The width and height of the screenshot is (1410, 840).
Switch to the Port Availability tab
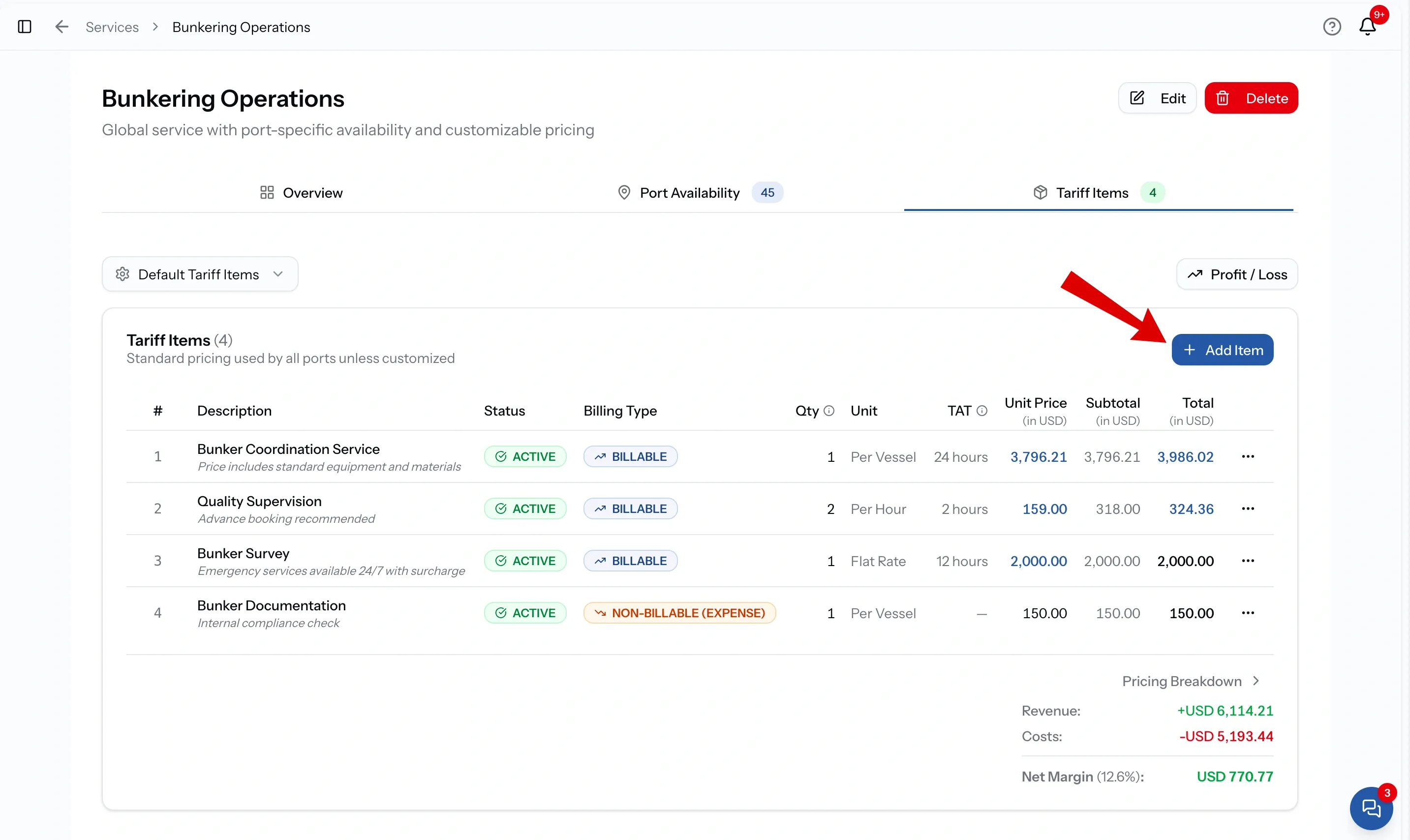700,193
